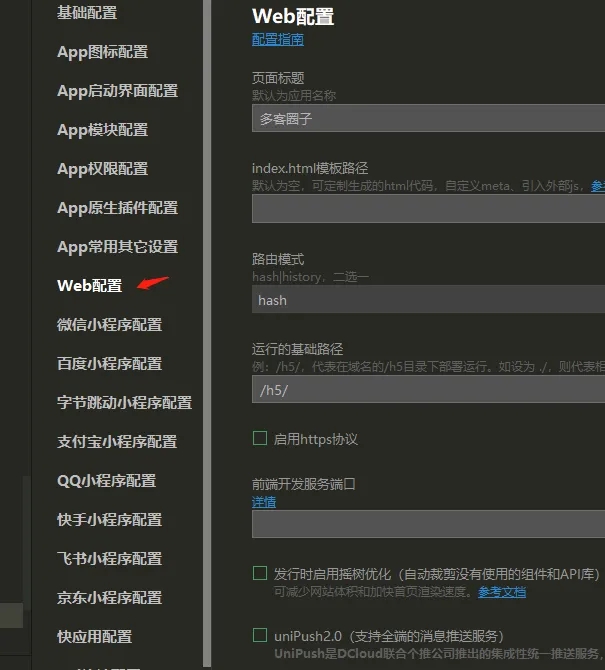Open the 参考文档 link under 摇树优化
Viewport: 605px width, 670px height.
(502, 592)
